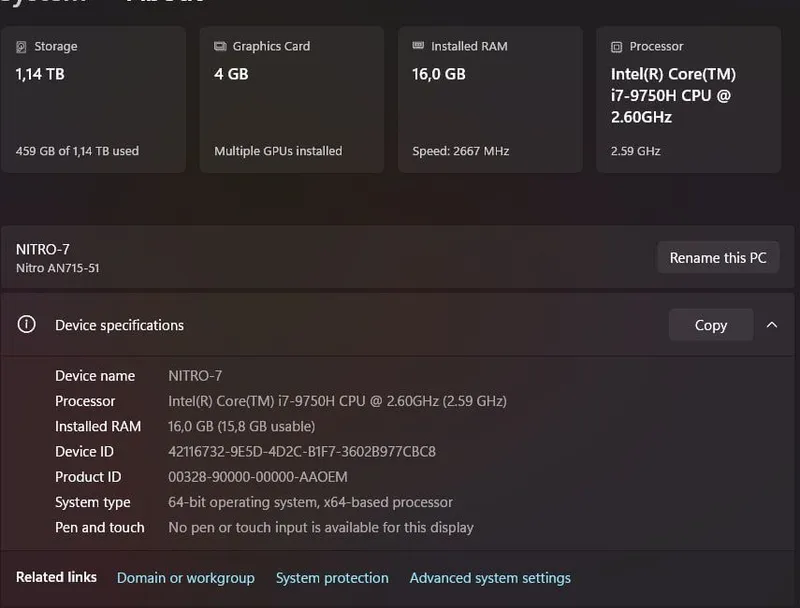This screenshot has width=800, height=608.
Task: Select the 'Nitro AN715-51' model text
Action: pos(58,268)
